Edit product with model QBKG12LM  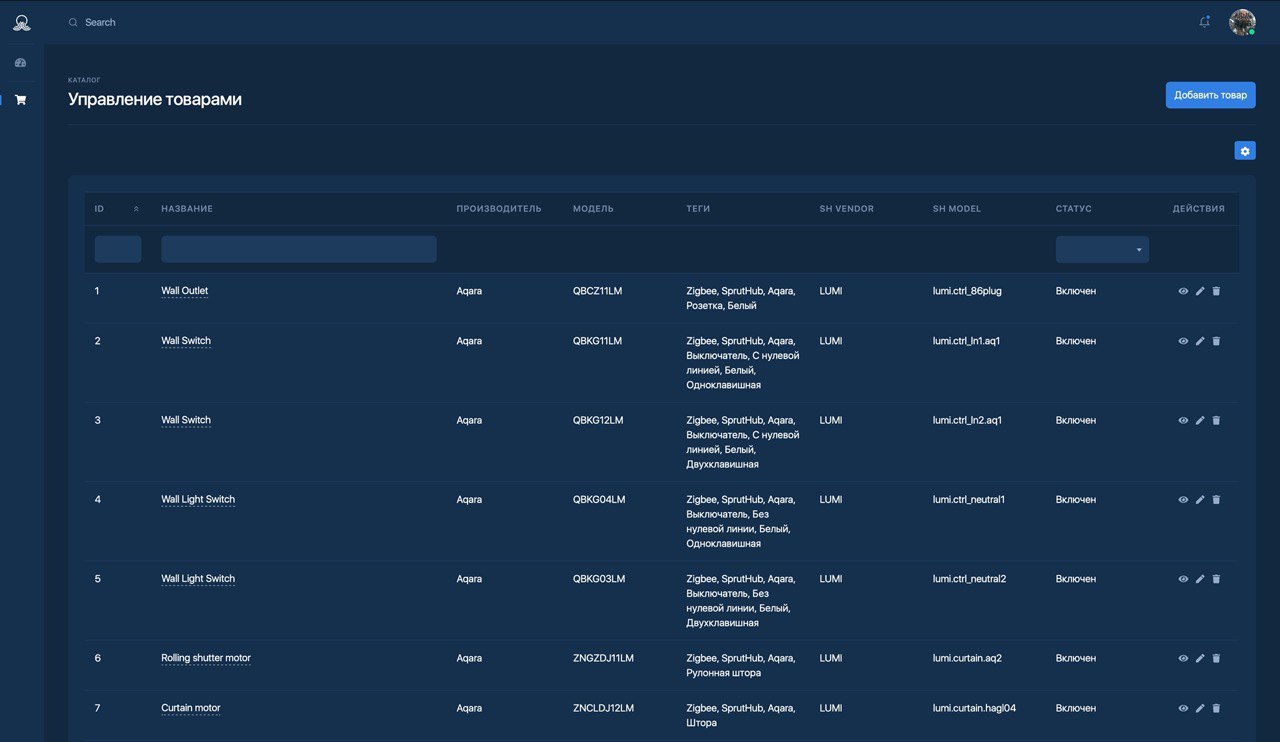(1200, 420)
